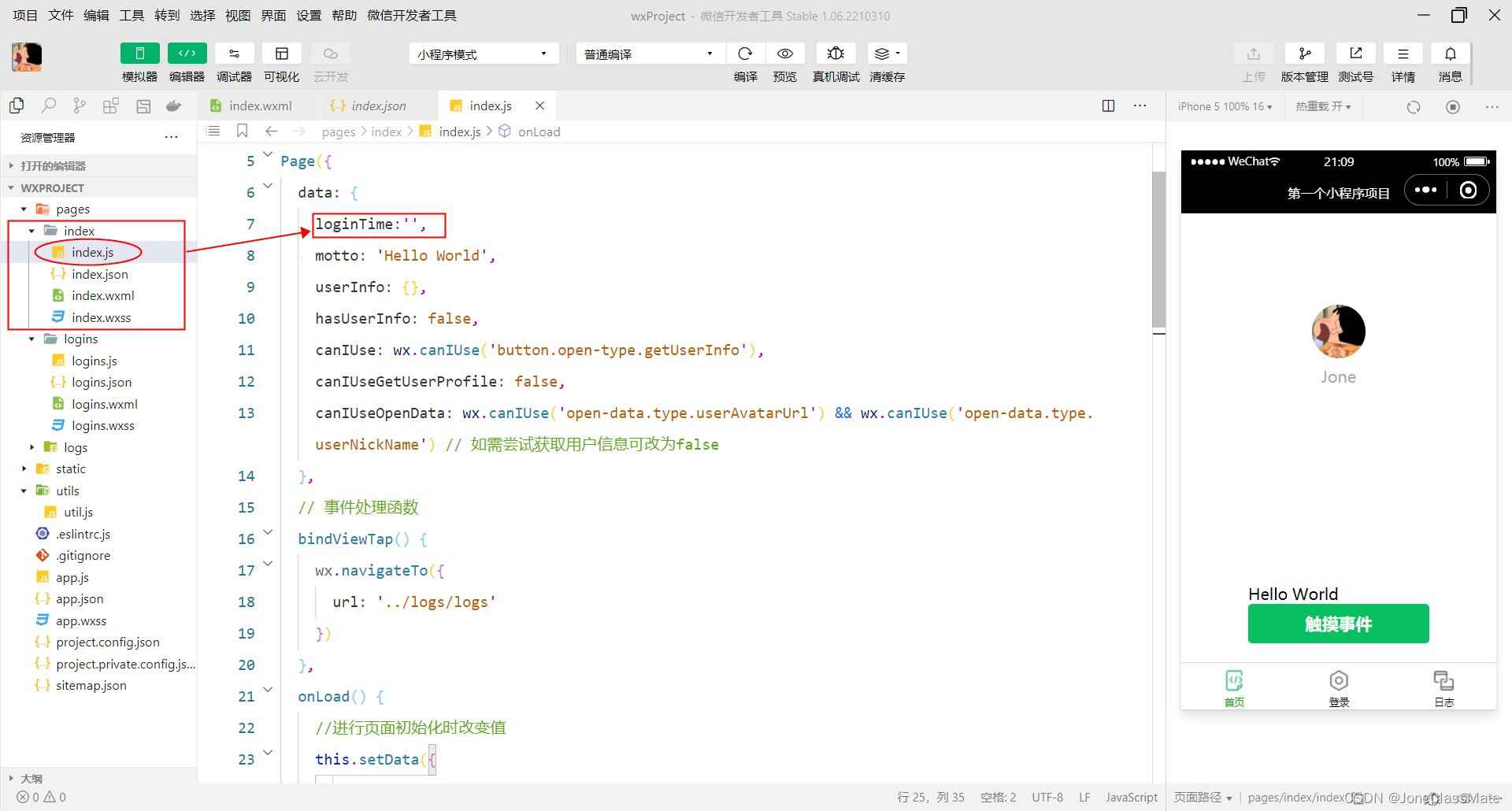Toggle the Editor panel button
The width and height of the screenshot is (1512, 811).
[x=187, y=54]
